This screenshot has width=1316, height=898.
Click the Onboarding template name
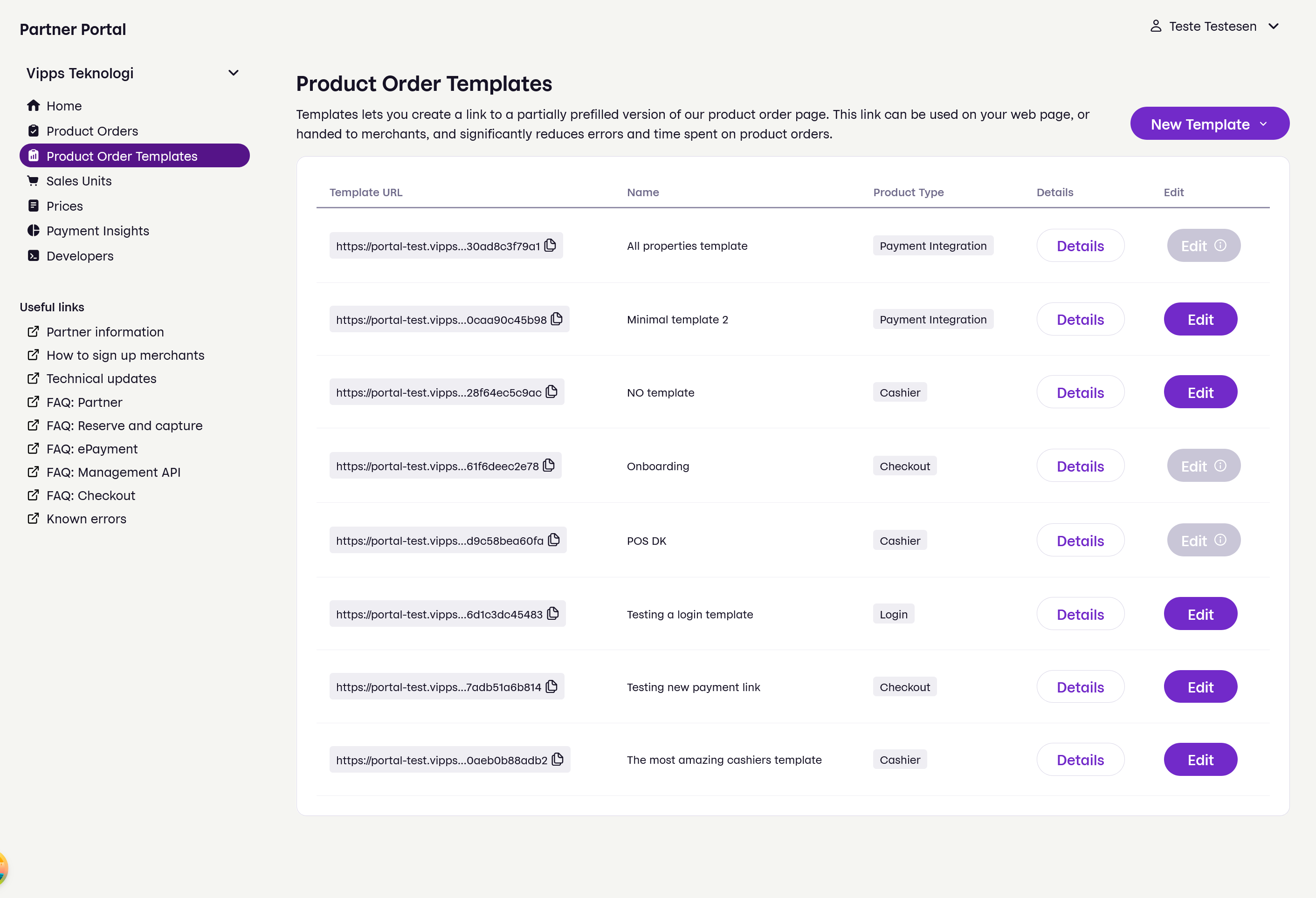[657, 466]
